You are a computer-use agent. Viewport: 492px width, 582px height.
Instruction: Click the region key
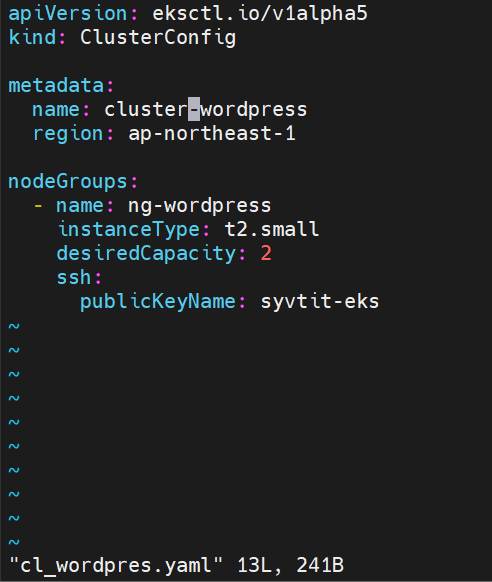click(x=68, y=134)
